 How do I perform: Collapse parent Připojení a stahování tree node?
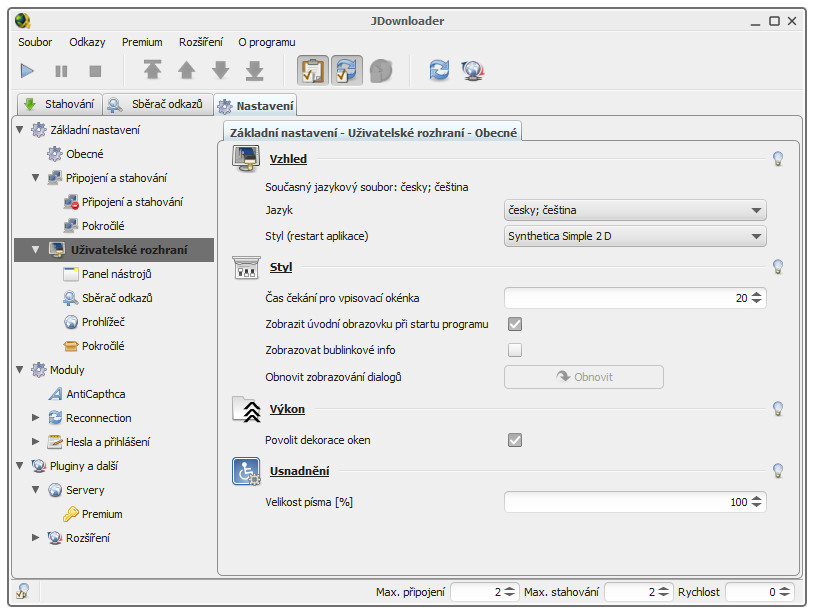click(x=35, y=178)
